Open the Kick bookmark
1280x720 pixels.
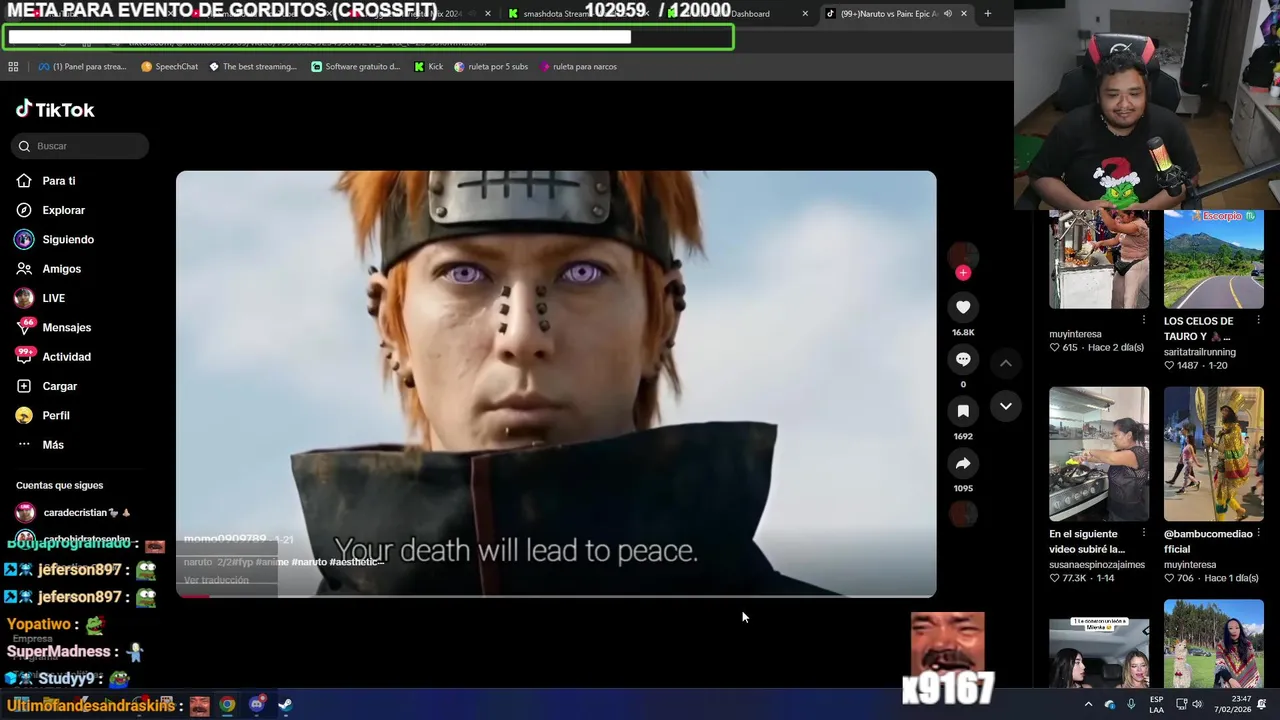(x=428, y=67)
